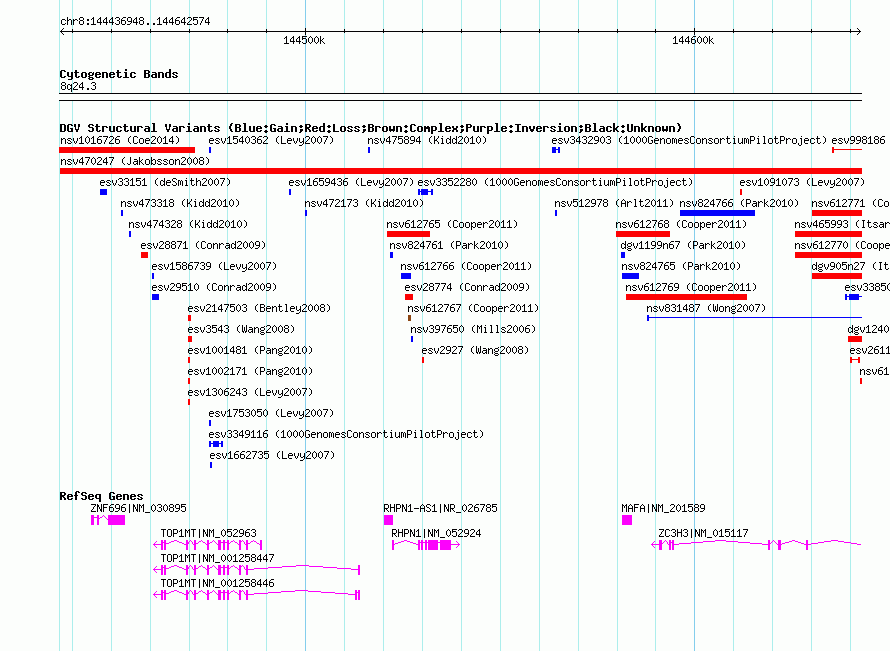The width and height of the screenshot is (890, 651).
Task: Click the nsv470247 (Jakobsson2008) red loss bar
Action: pos(460,171)
